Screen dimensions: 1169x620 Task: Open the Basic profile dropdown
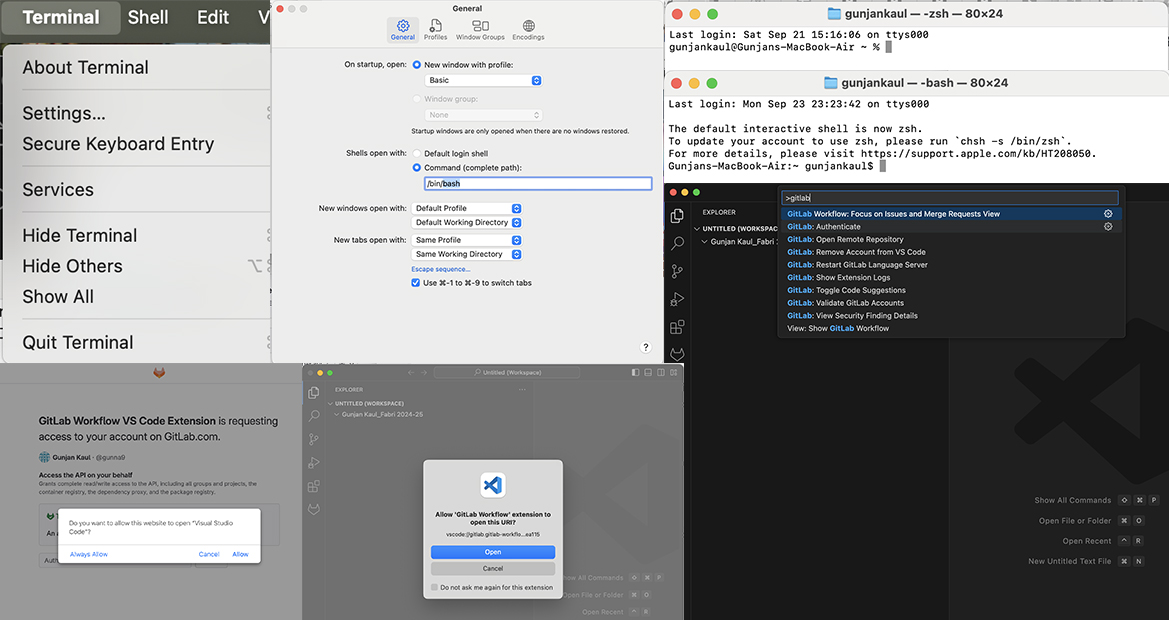[483, 80]
